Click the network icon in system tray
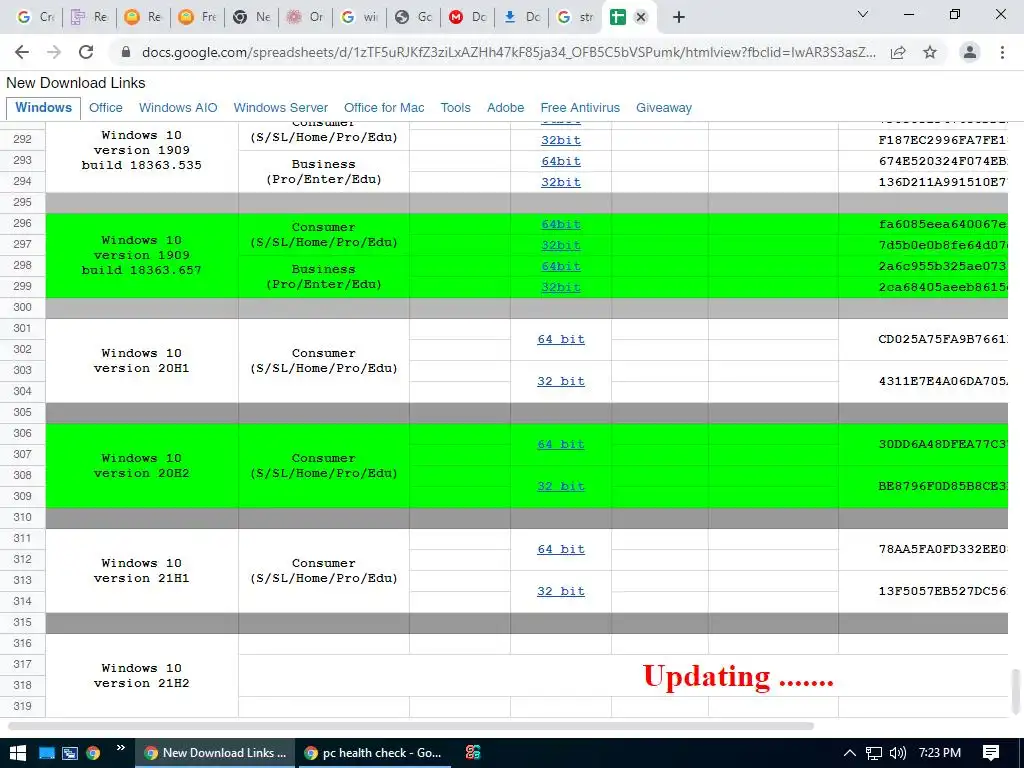1024x768 pixels. 874,753
